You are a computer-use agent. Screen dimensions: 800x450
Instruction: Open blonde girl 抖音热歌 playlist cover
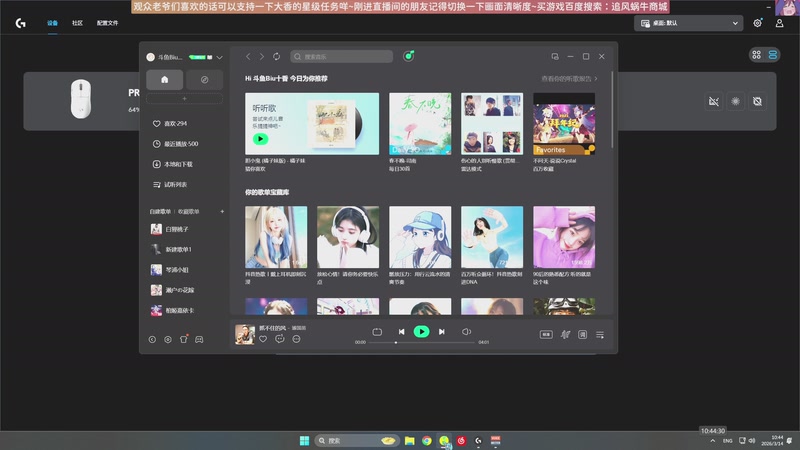click(x=276, y=237)
